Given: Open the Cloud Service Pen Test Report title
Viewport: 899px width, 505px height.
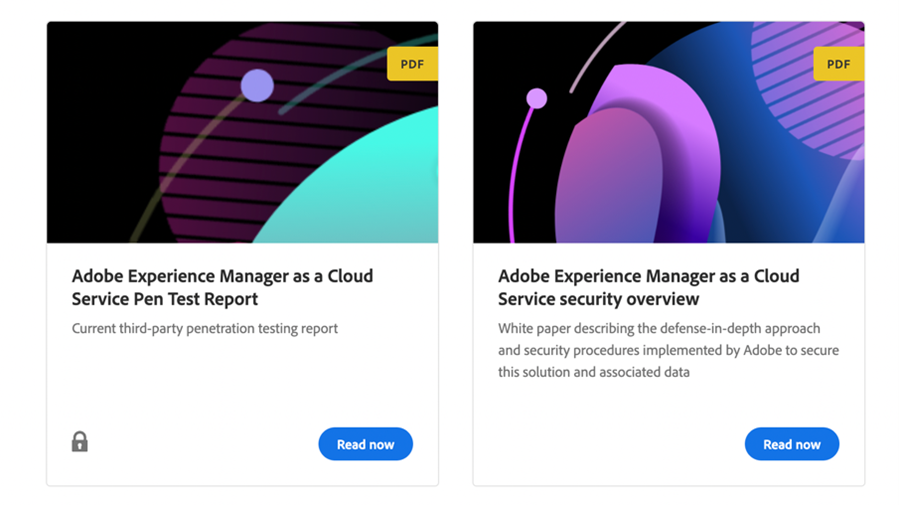Looking at the screenshot, I should click(x=222, y=287).
